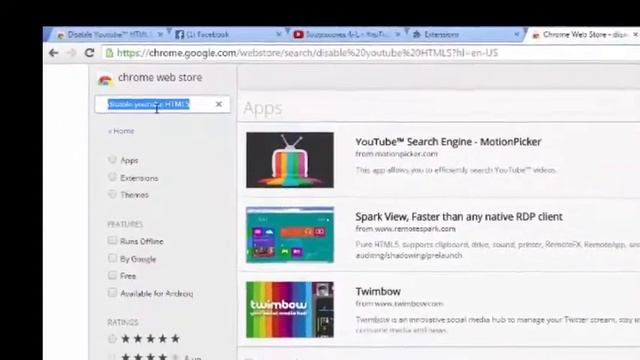This screenshot has width=640, height=360.
Task: Reload the page with refresh icon
Action: click(89, 53)
